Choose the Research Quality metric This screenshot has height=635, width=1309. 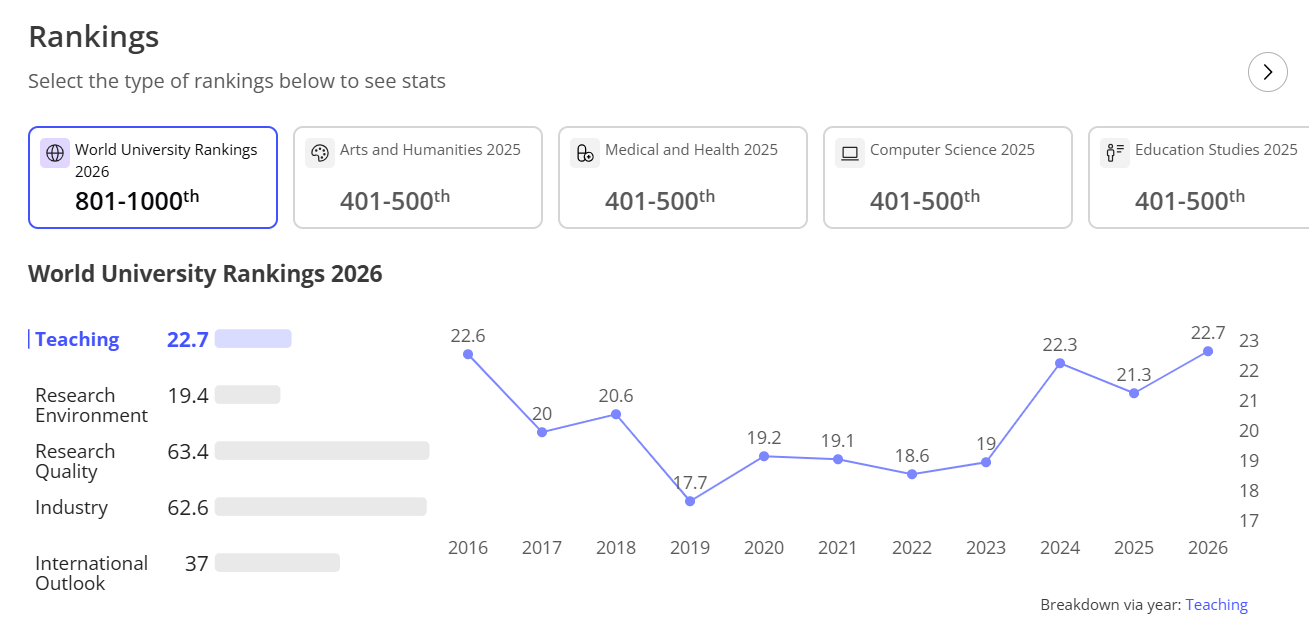point(75,461)
